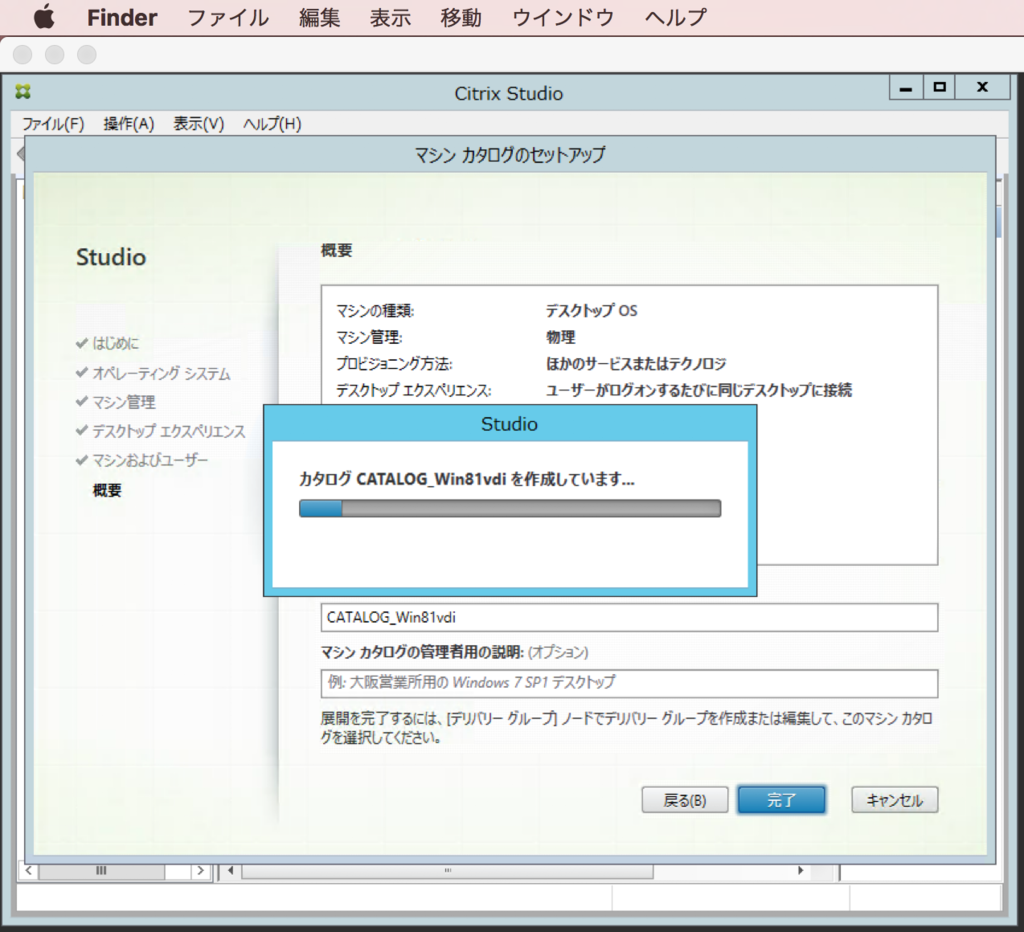This screenshot has width=1024, height=932.
Task: Go to the オペレーティング システム step
Action: point(161,374)
